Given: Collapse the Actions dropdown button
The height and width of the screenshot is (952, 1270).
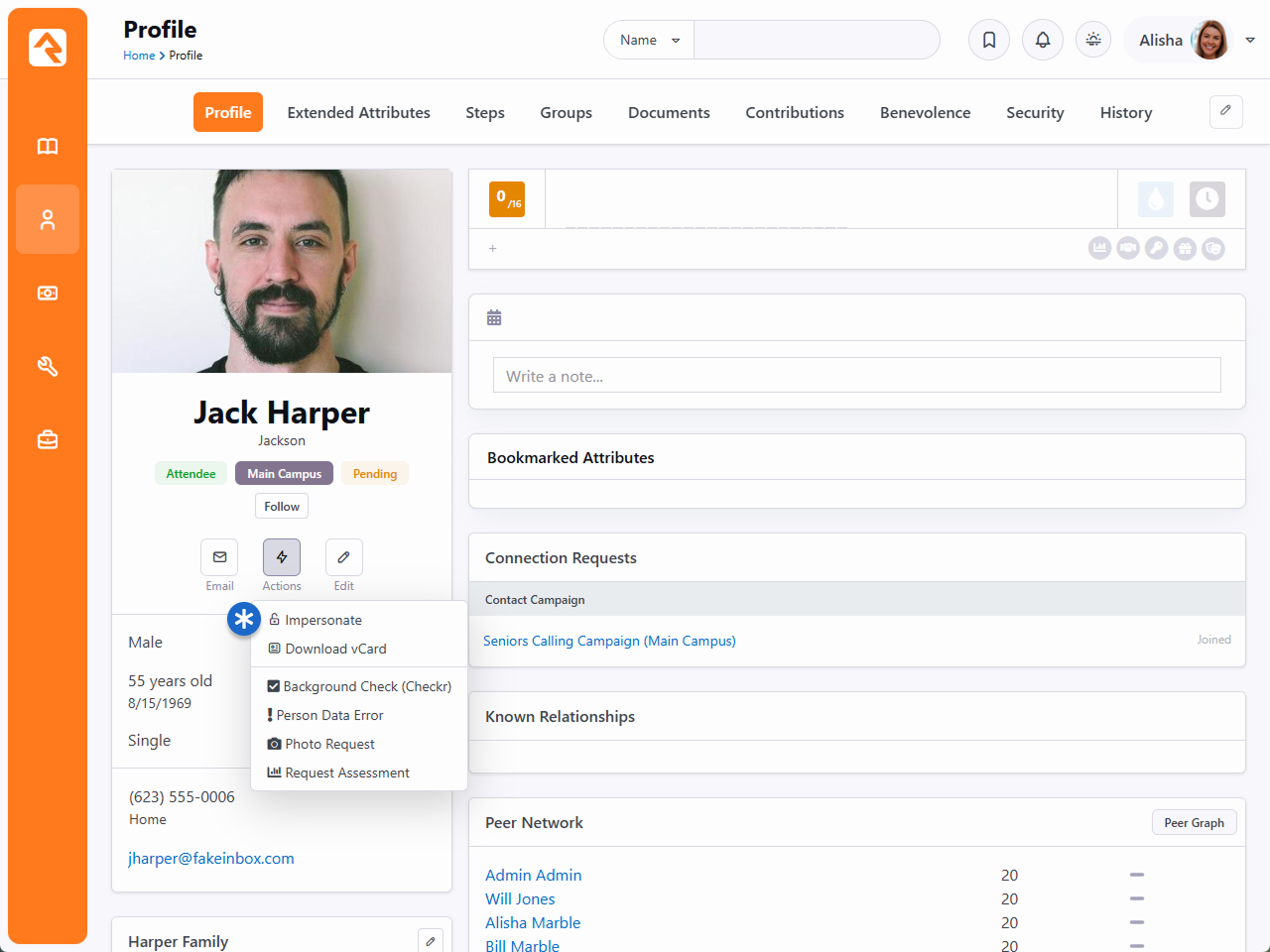Looking at the screenshot, I should pyautogui.click(x=282, y=557).
